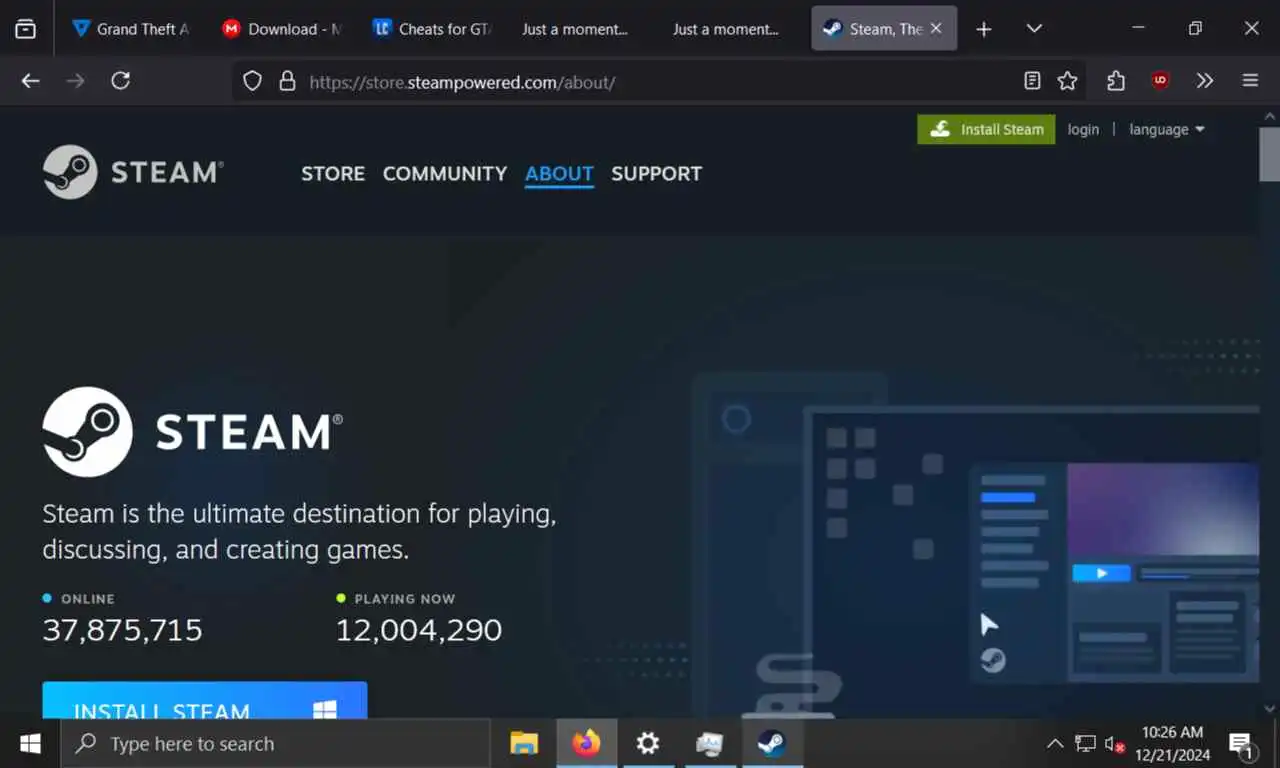Switch to first Just a moment tab
This screenshot has height=768, width=1280.
(575, 29)
